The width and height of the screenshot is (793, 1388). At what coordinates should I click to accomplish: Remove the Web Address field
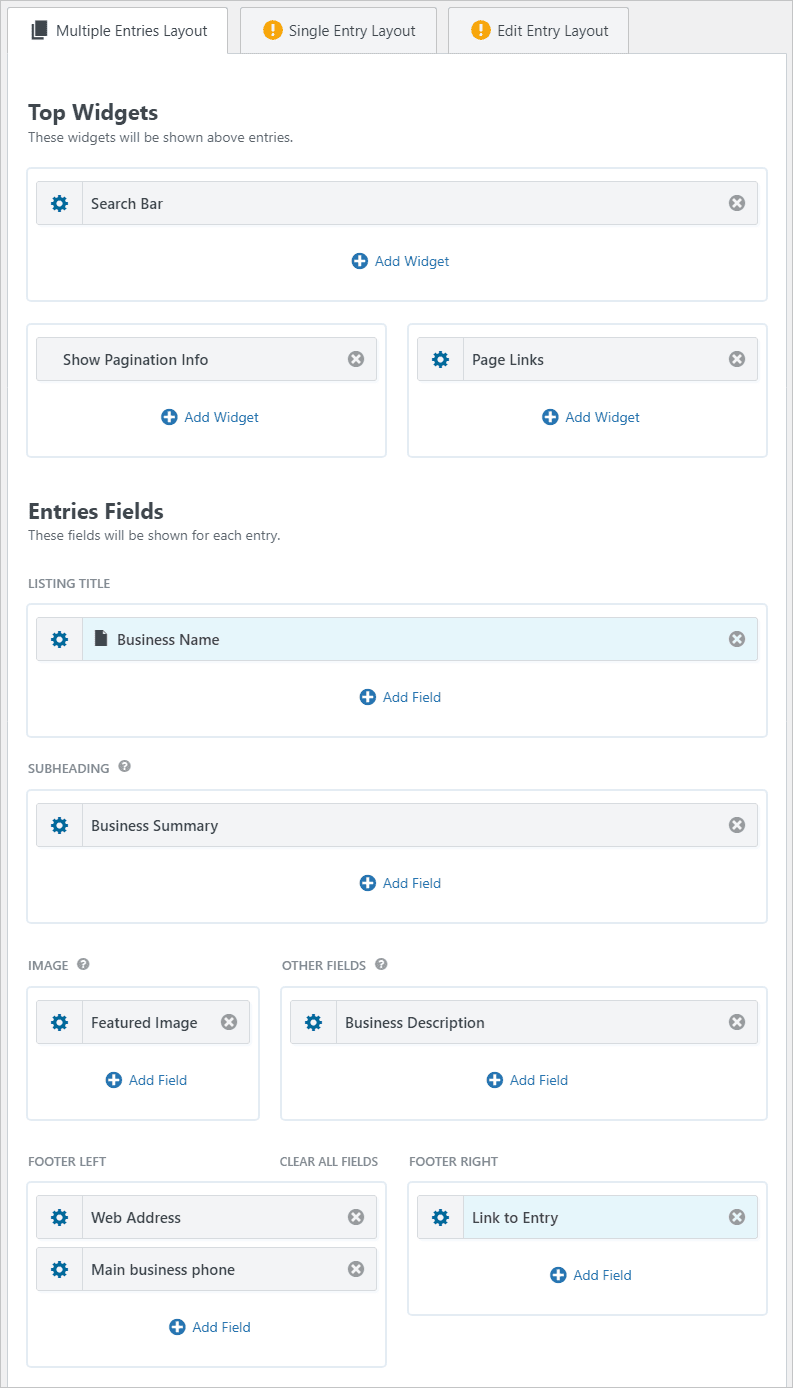click(x=356, y=1217)
